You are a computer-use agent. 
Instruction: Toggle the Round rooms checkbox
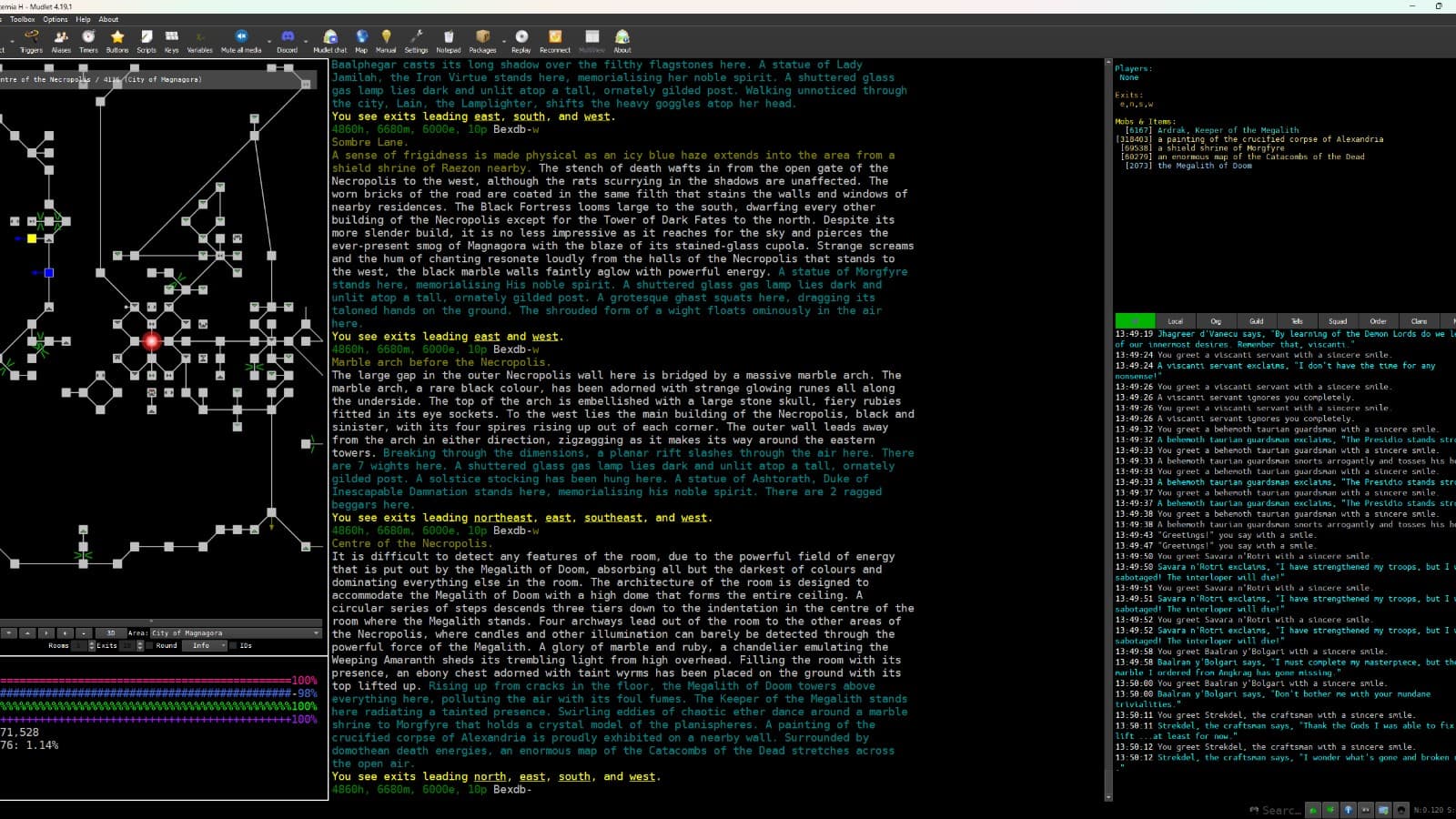tap(150, 646)
